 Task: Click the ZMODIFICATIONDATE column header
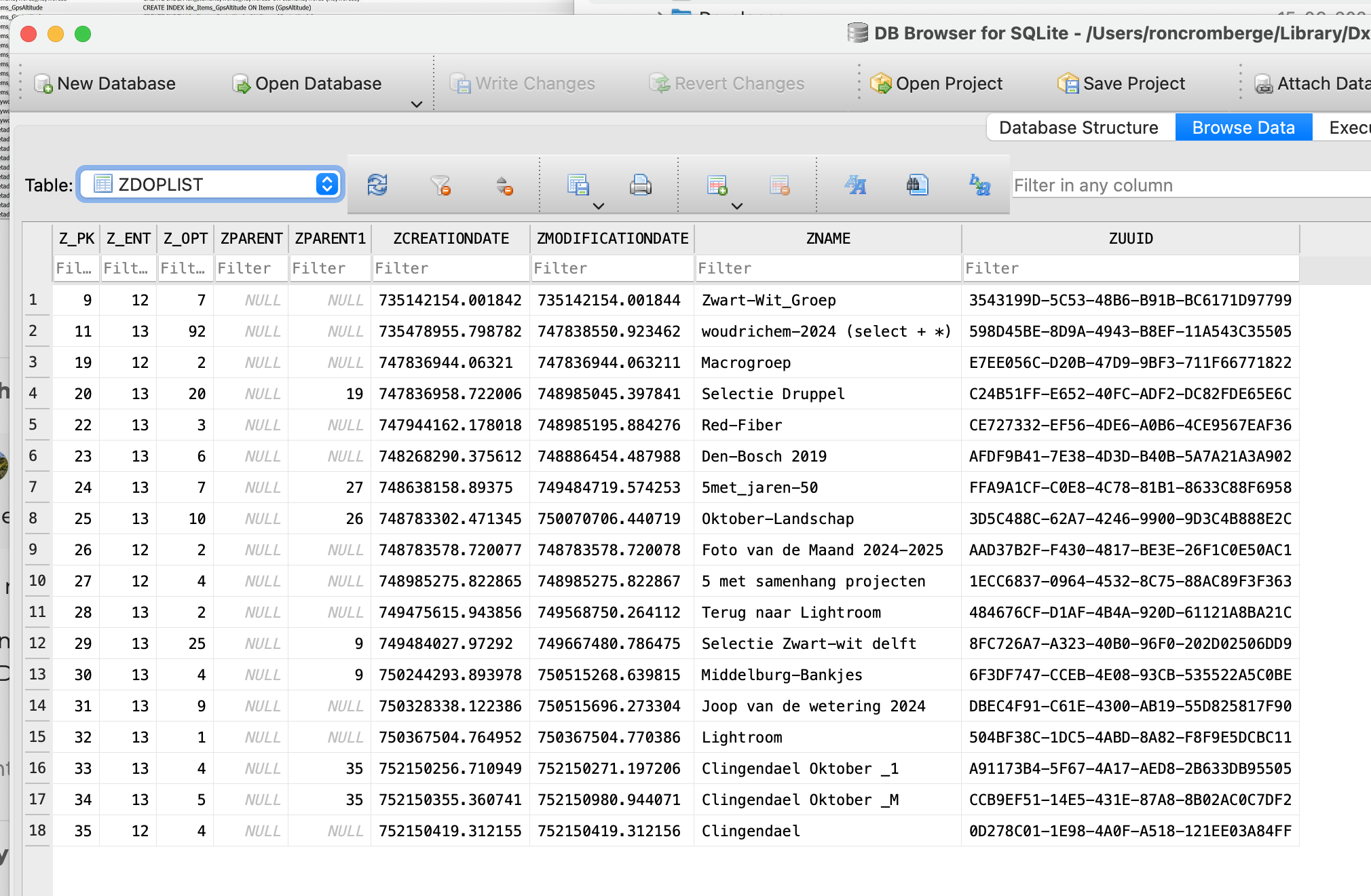pyautogui.click(x=612, y=238)
